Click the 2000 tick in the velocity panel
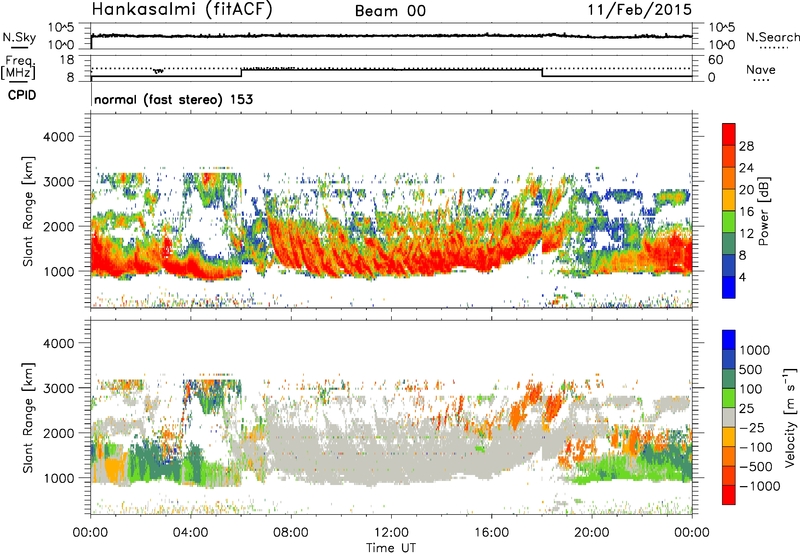Image resolution: width=800 pixels, height=554 pixels. pos(61,433)
